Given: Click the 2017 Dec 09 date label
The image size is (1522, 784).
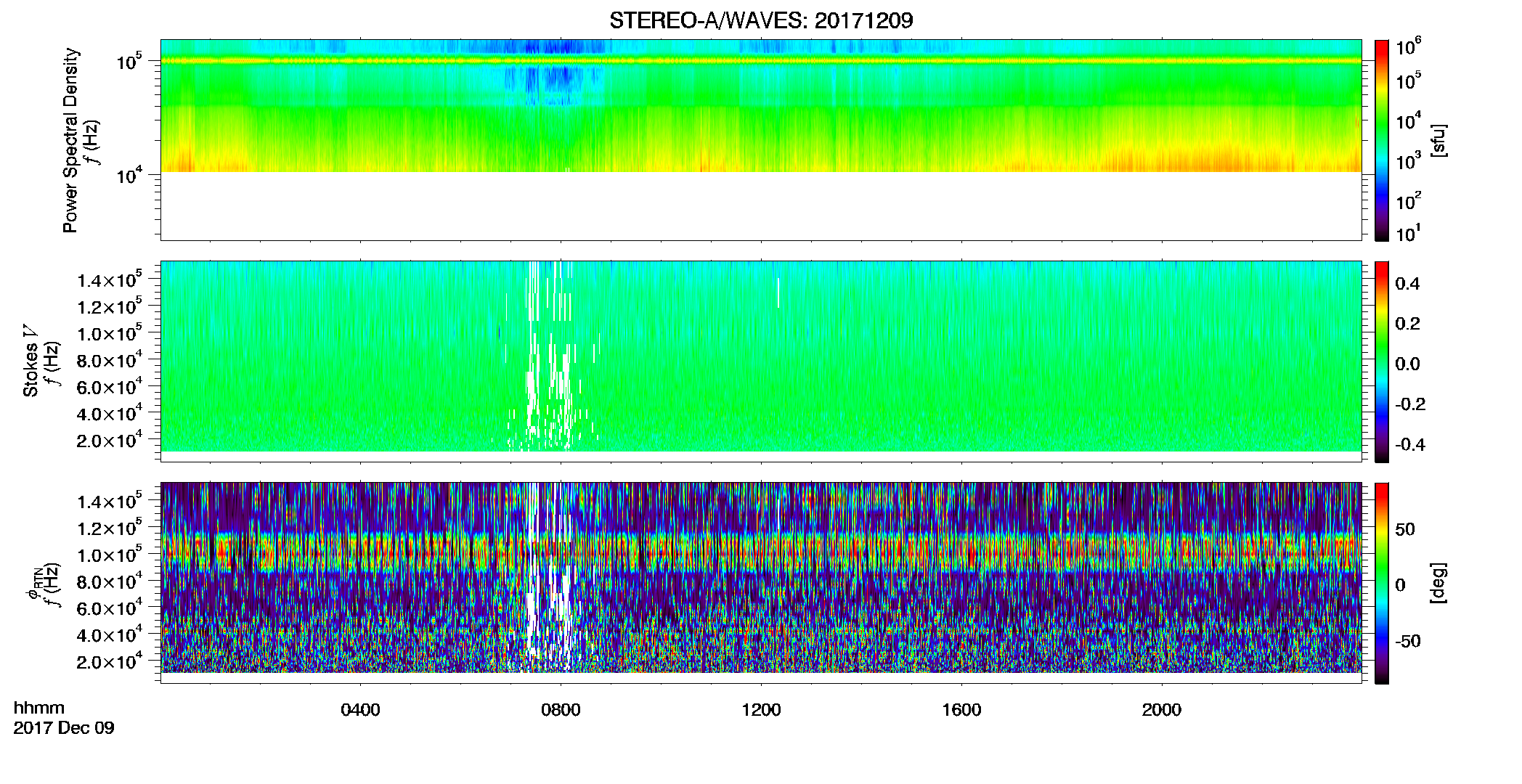Looking at the screenshot, I should click(x=64, y=728).
